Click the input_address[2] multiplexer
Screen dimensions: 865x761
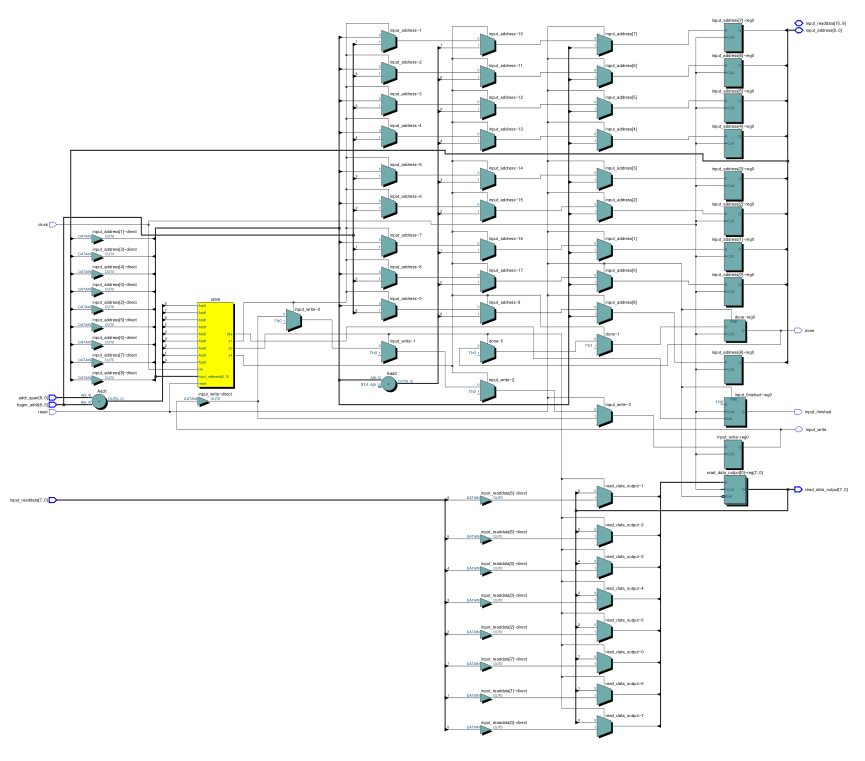pyautogui.click(x=605, y=211)
